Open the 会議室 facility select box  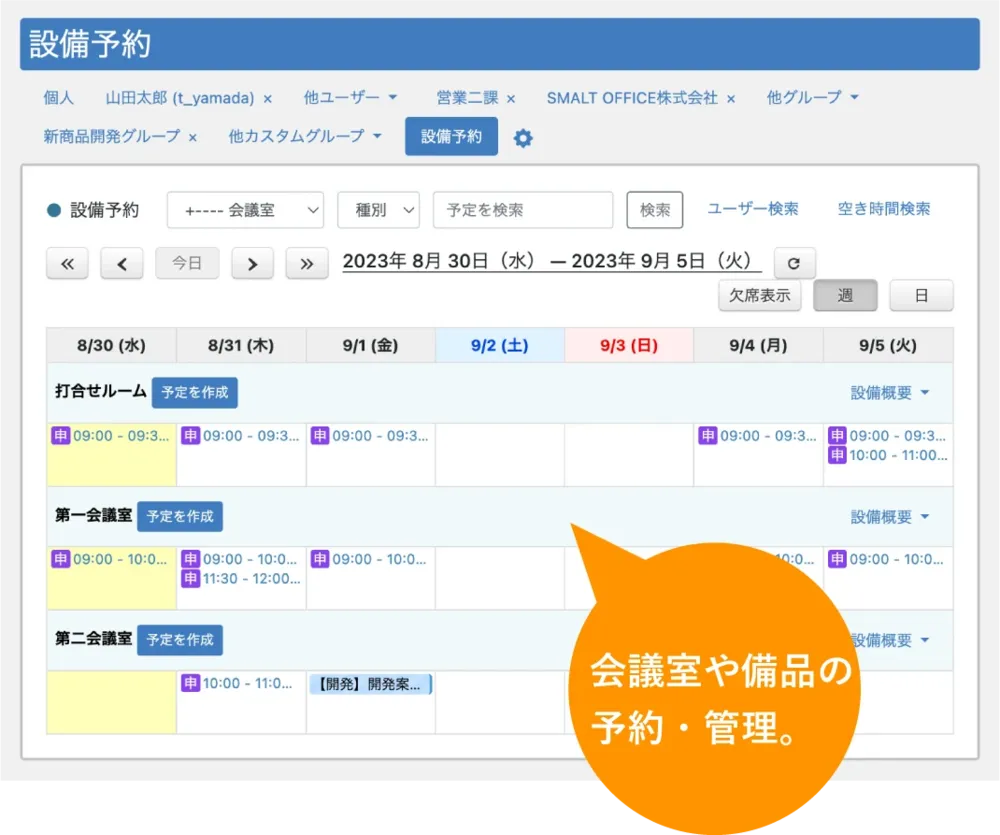246,210
